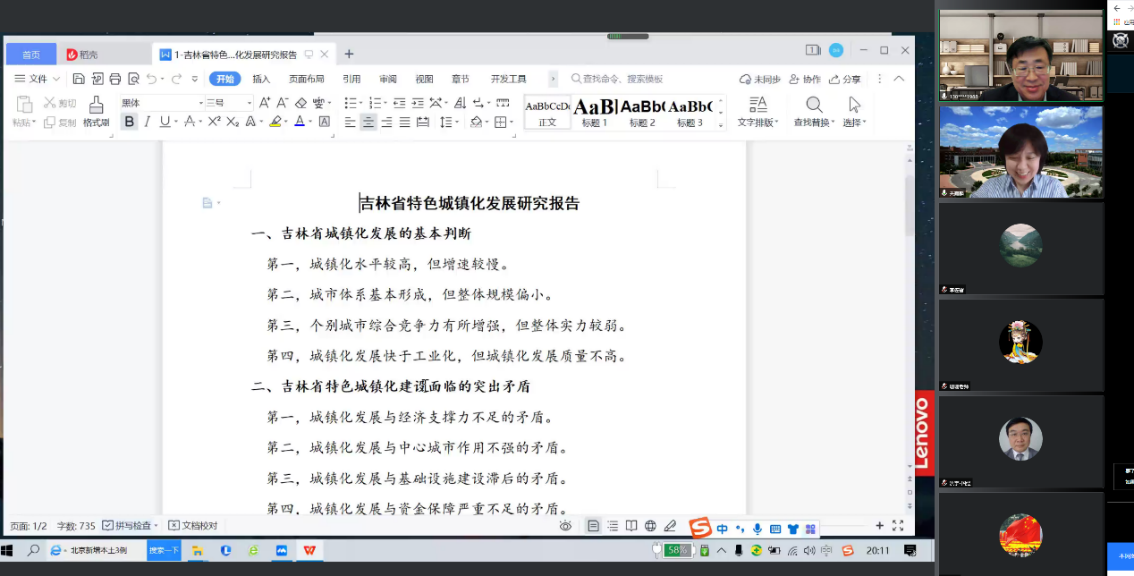Open Find and Replace (查找替换)
The width and height of the screenshot is (1134, 576).
815,110
